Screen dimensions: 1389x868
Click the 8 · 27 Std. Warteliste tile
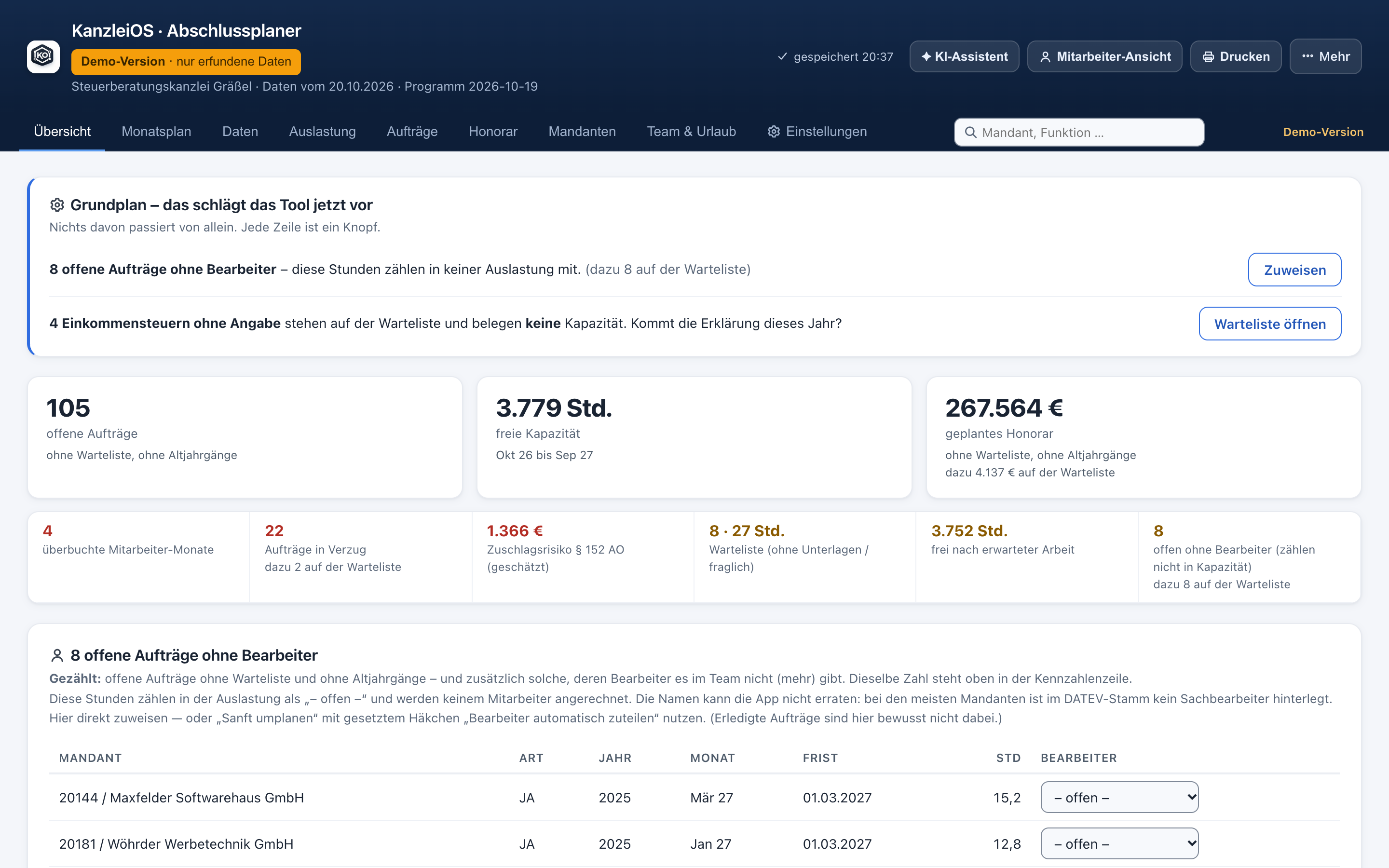pos(804,557)
